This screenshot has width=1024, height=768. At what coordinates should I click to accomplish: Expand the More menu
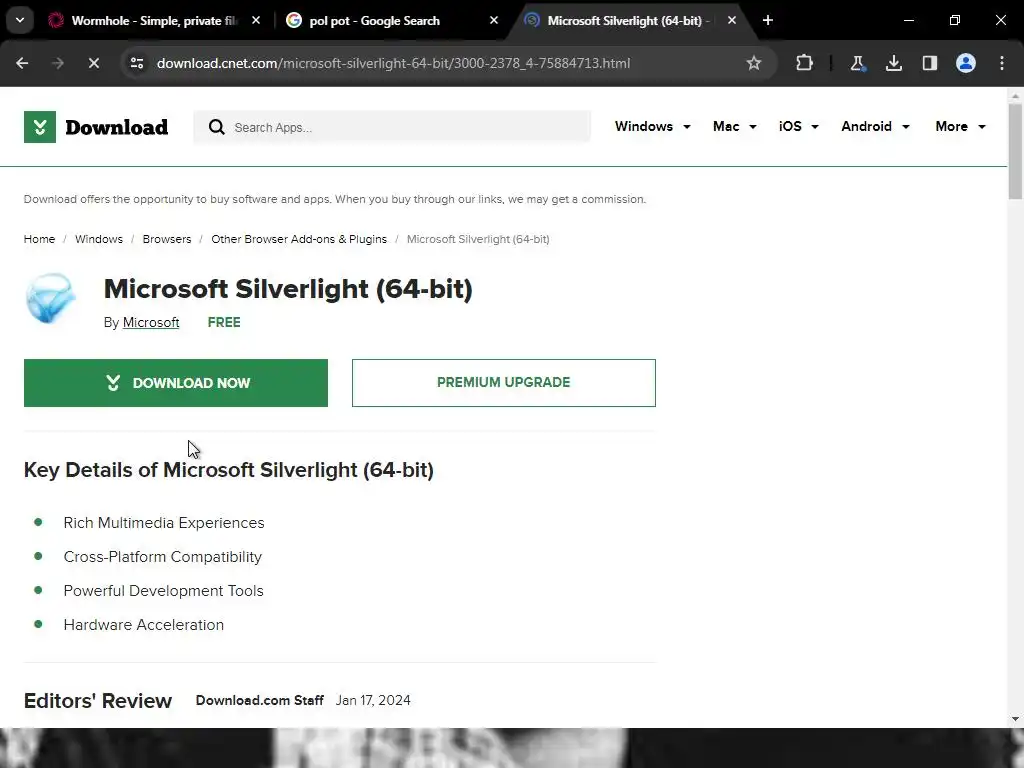point(960,127)
